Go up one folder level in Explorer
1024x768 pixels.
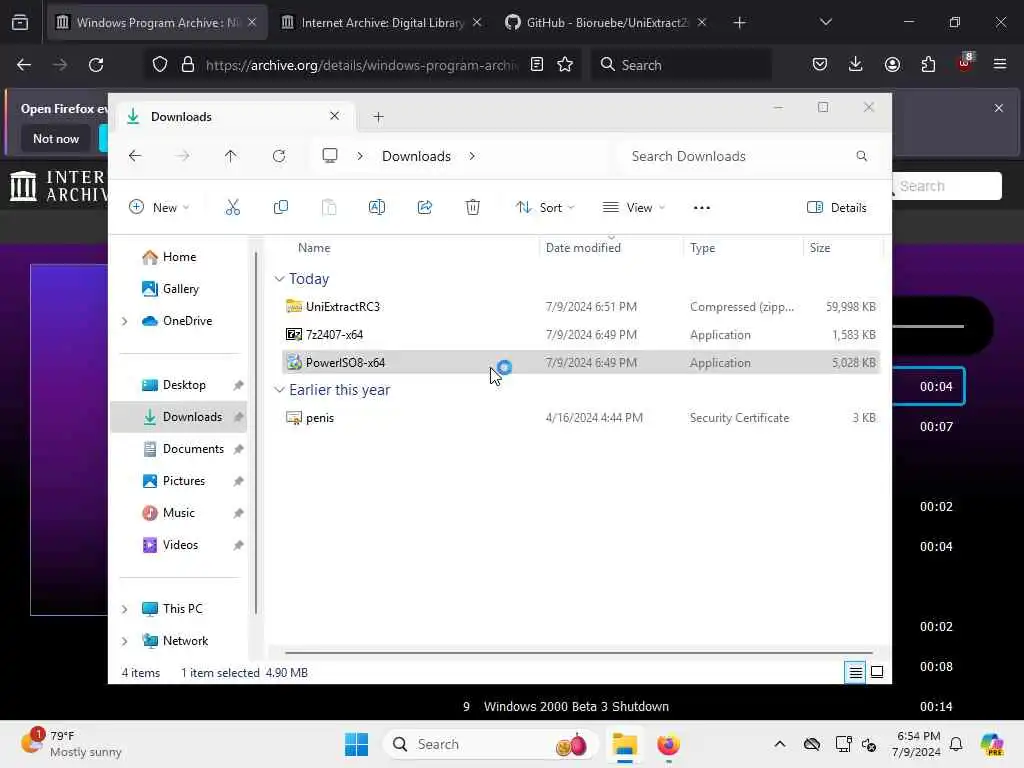click(x=231, y=156)
